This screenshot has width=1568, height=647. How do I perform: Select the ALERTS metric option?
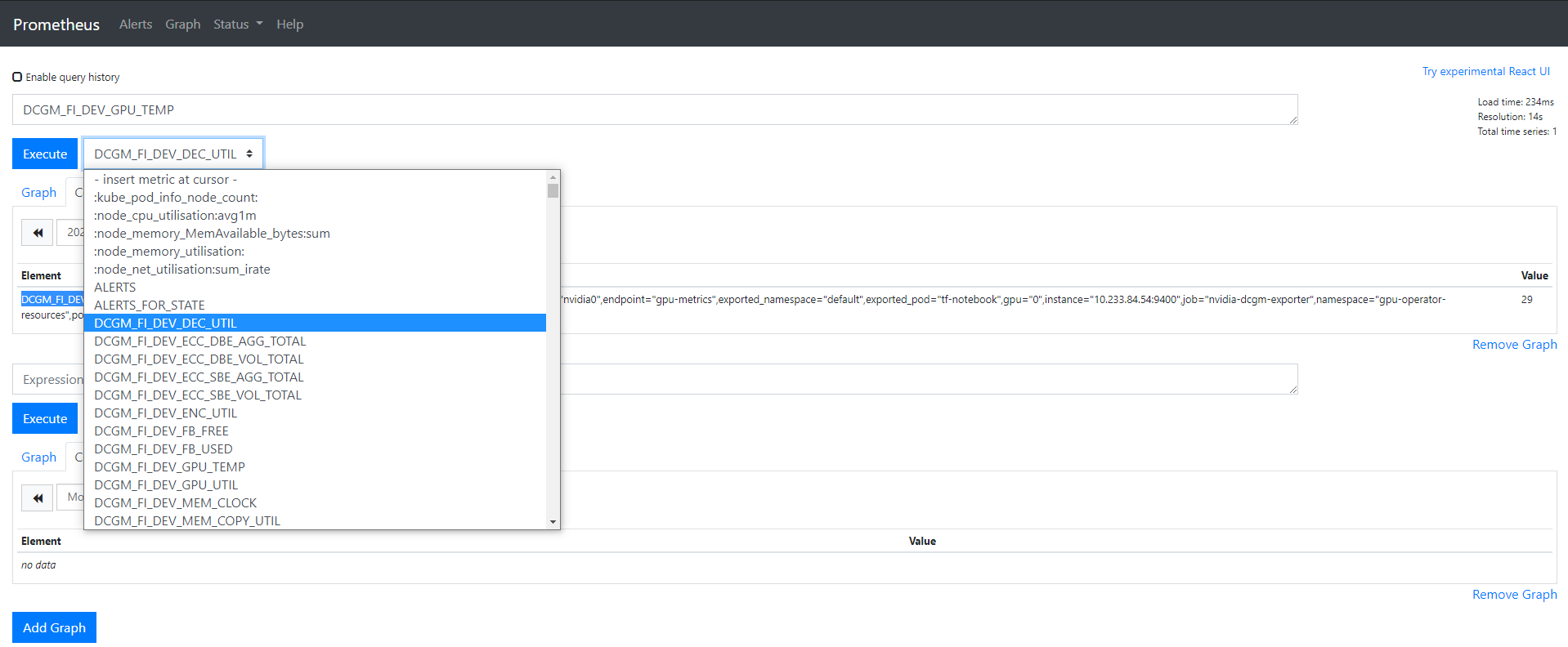[x=315, y=288]
